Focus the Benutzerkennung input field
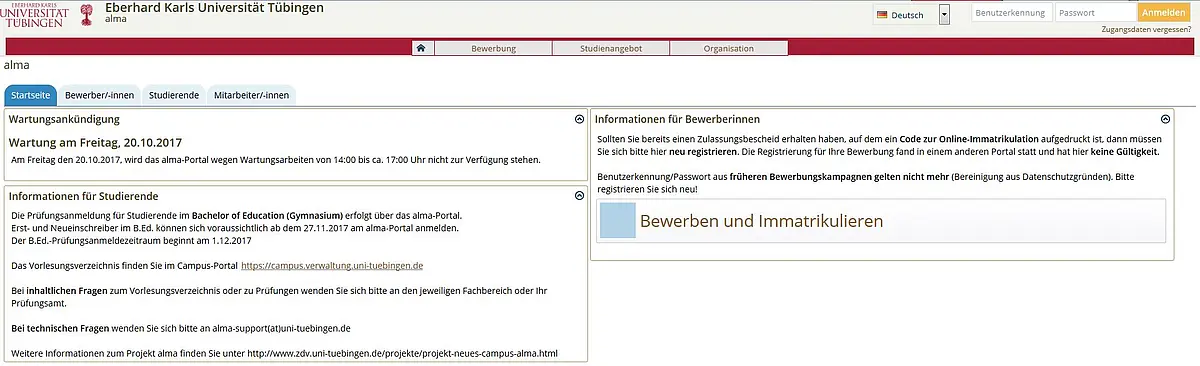Image resolution: width=1200 pixels, height=366 pixels. pos(1011,13)
